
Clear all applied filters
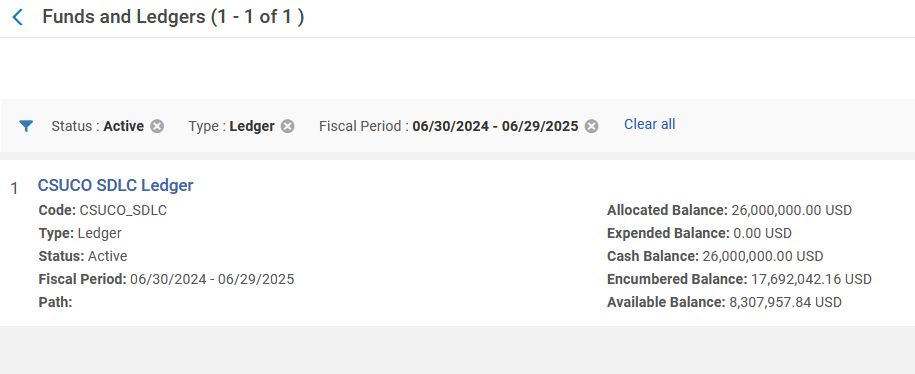(x=649, y=124)
